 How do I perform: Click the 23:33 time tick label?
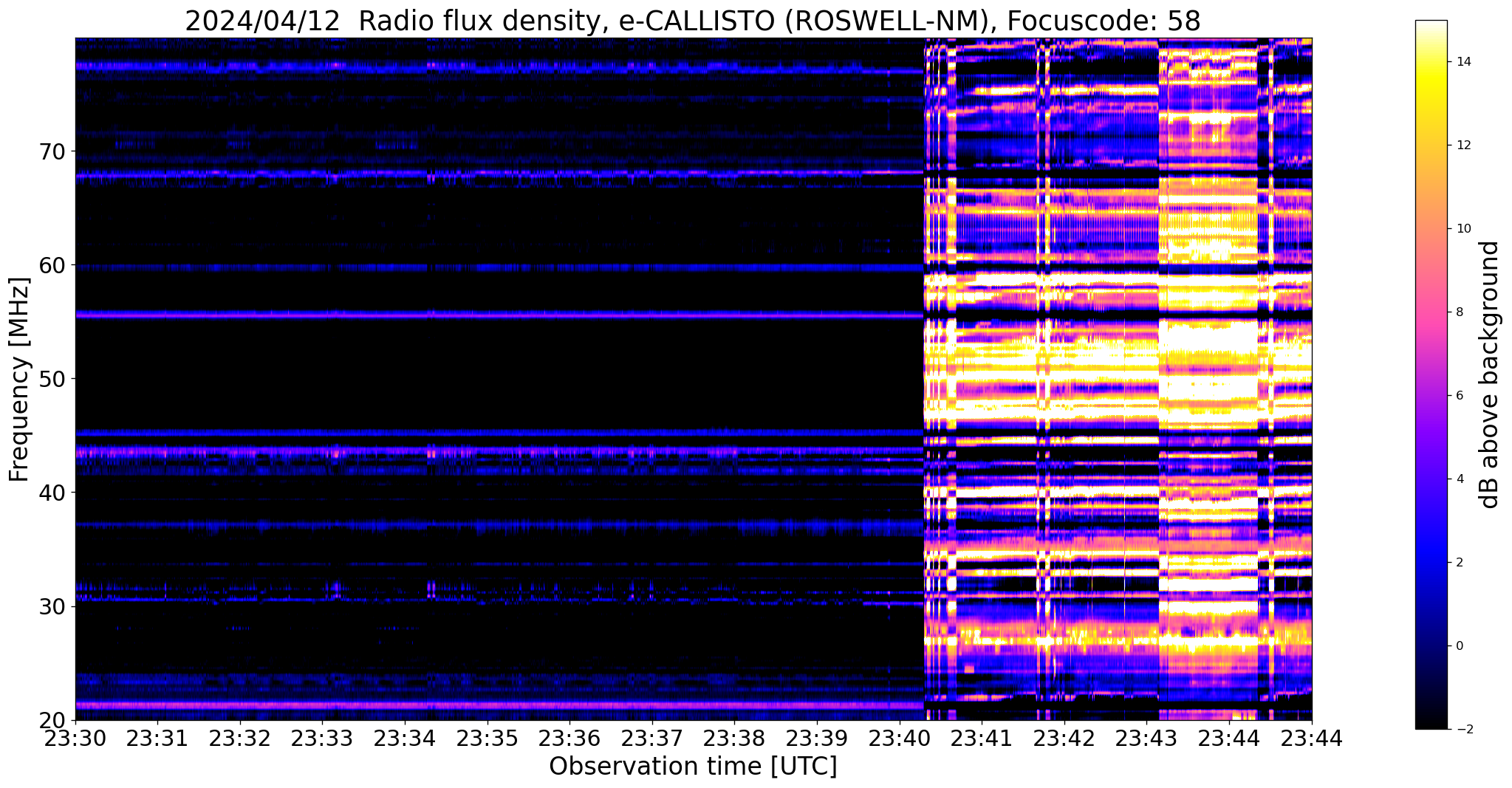323,738
